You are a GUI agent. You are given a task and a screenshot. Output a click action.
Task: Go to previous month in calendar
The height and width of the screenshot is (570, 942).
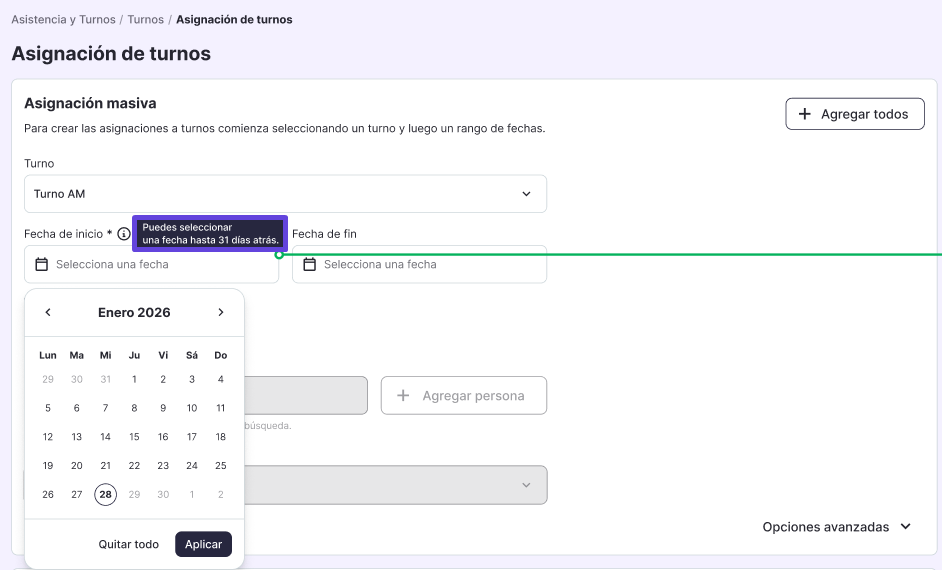coord(48,312)
